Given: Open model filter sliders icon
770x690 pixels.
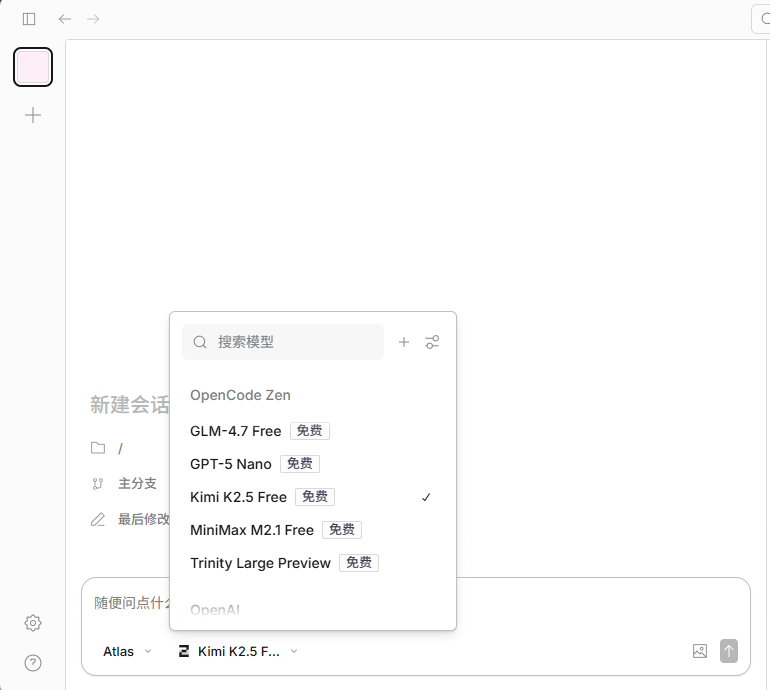Looking at the screenshot, I should [x=432, y=342].
